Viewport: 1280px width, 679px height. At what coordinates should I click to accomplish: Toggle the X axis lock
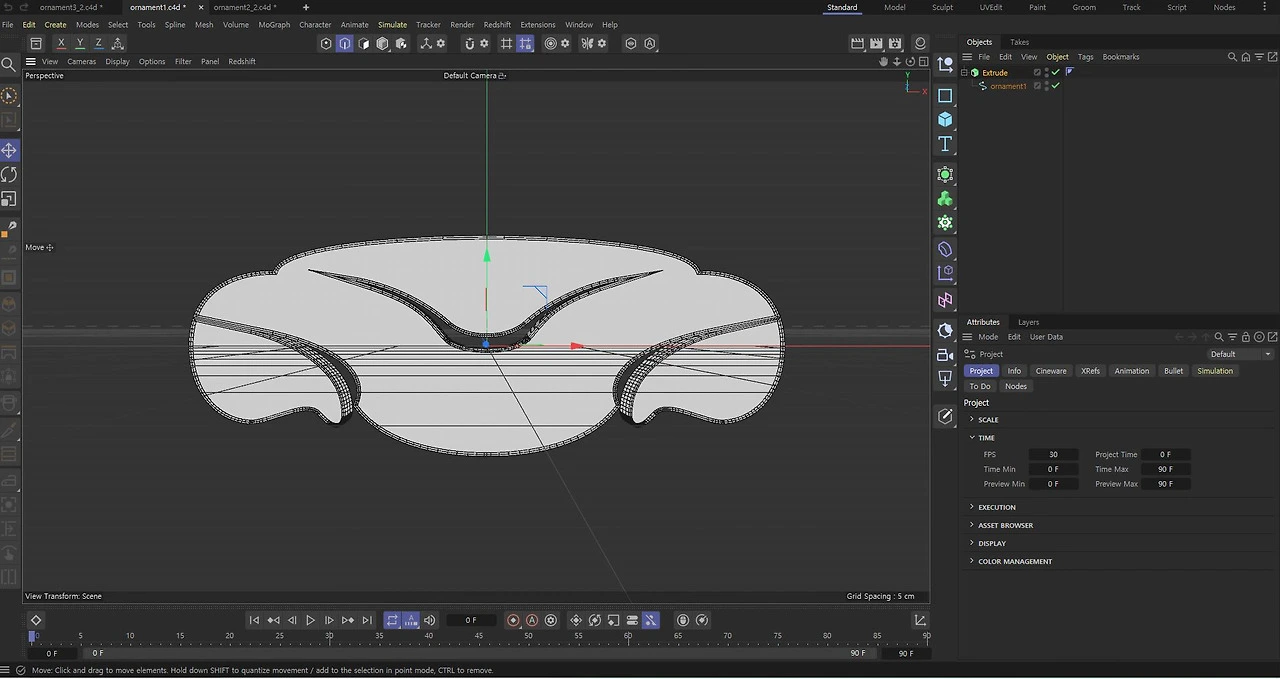pyautogui.click(x=61, y=43)
